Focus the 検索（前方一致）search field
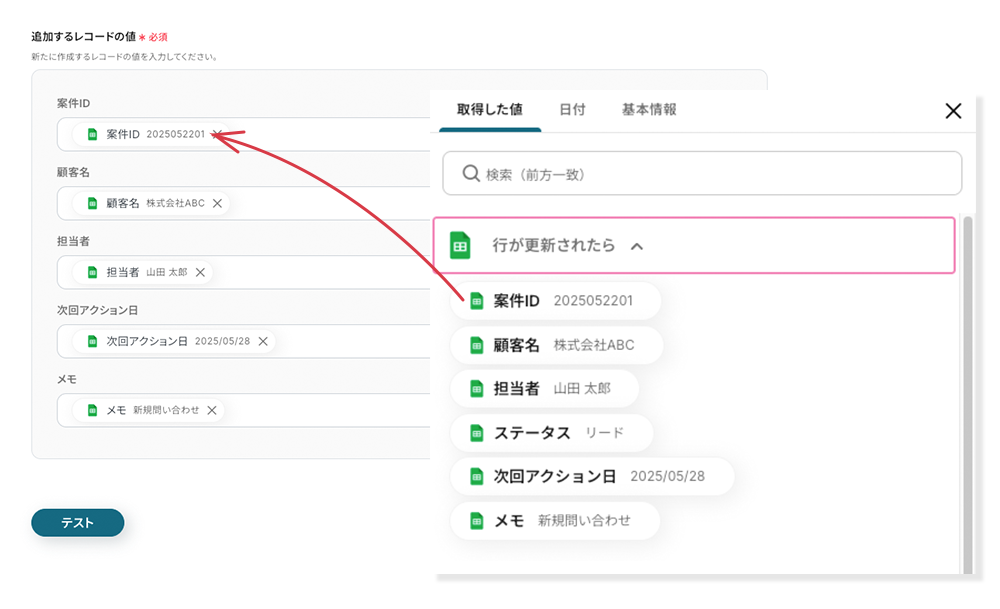 [x=710, y=174]
